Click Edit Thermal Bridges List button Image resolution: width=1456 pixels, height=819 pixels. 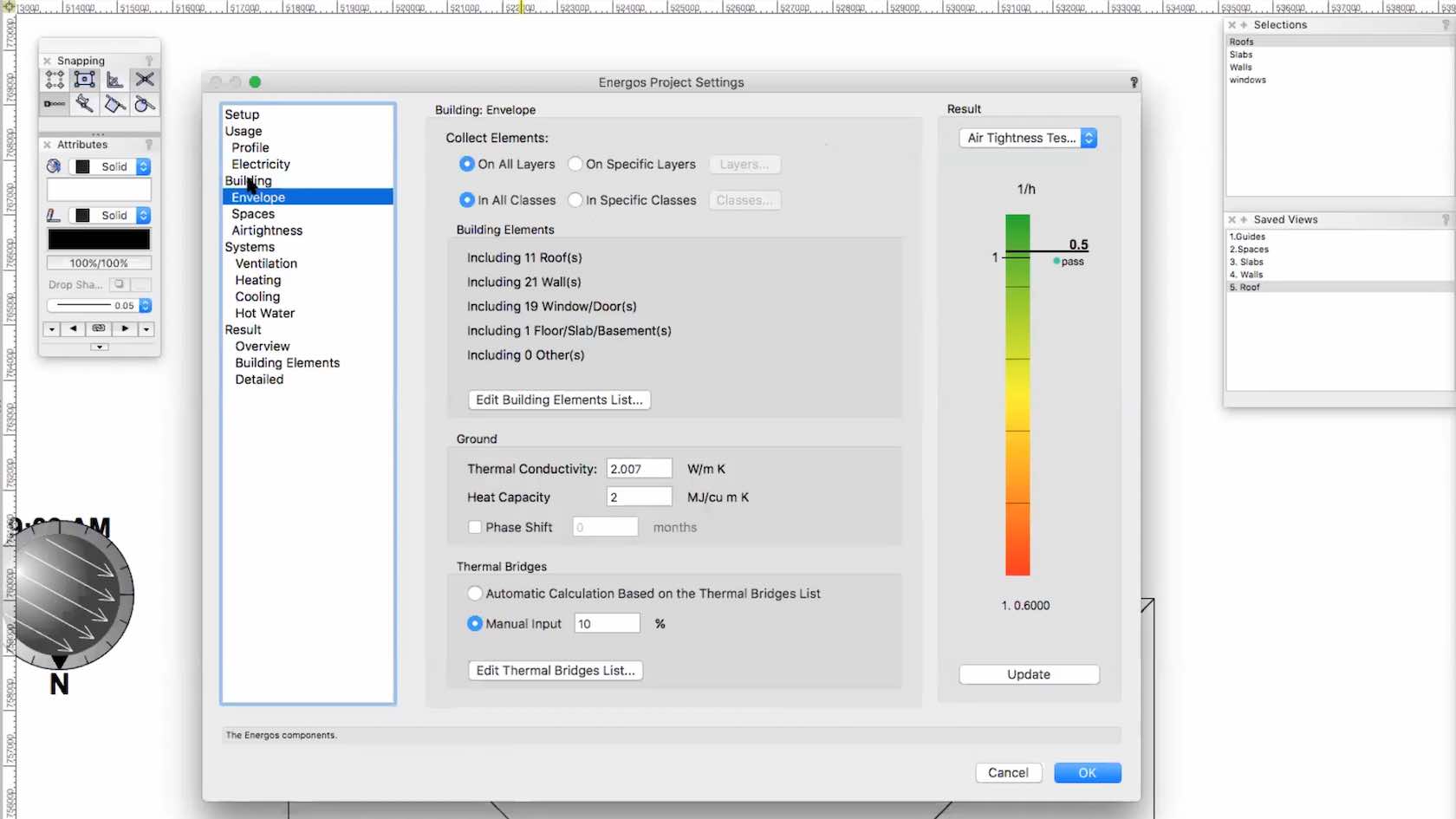pos(556,671)
